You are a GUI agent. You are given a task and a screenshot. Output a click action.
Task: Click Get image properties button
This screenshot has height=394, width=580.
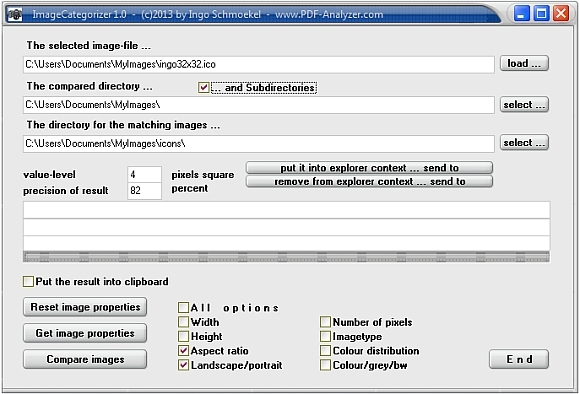85,333
